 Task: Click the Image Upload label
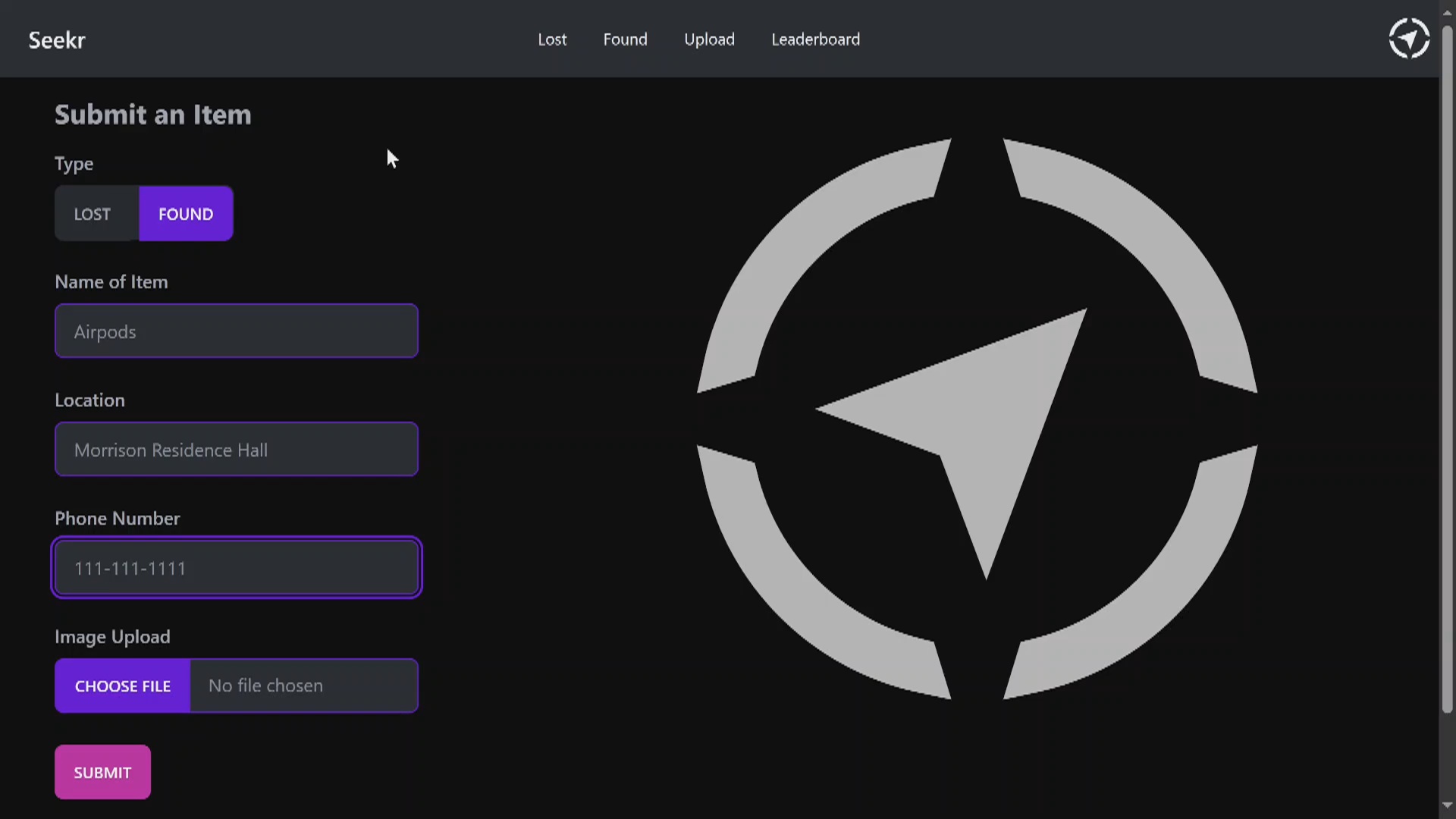click(112, 637)
